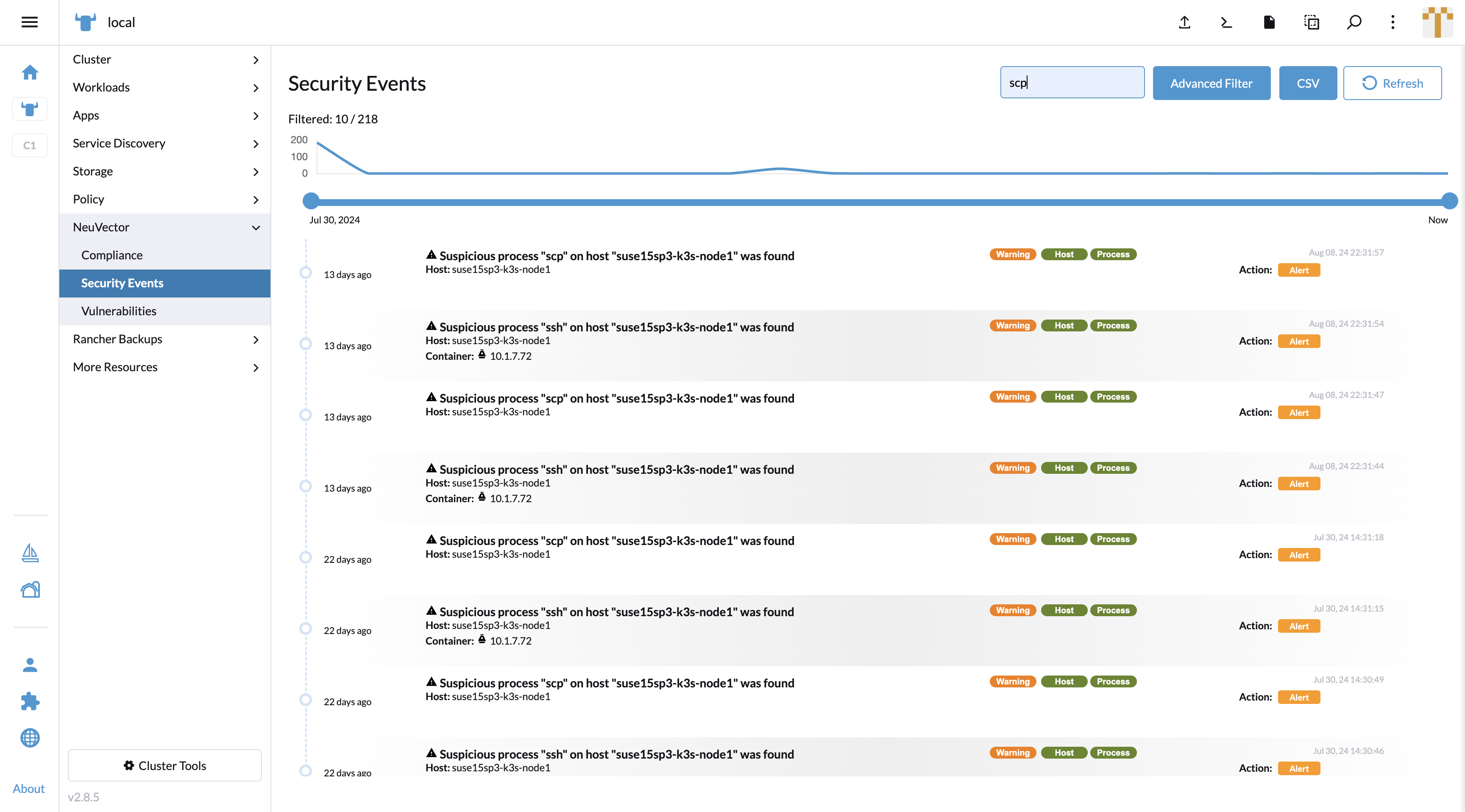The height and width of the screenshot is (812, 1465).
Task: Open Global Settings globe icon
Action: (x=30, y=737)
